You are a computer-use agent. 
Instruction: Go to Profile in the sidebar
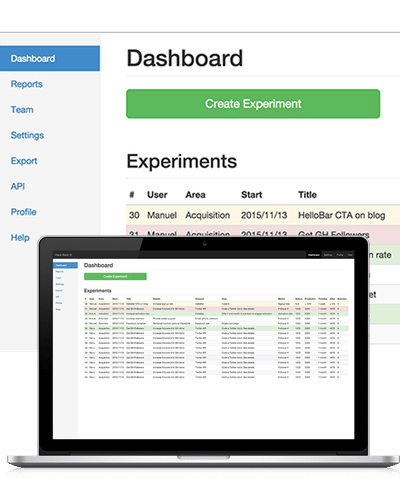click(23, 212)
